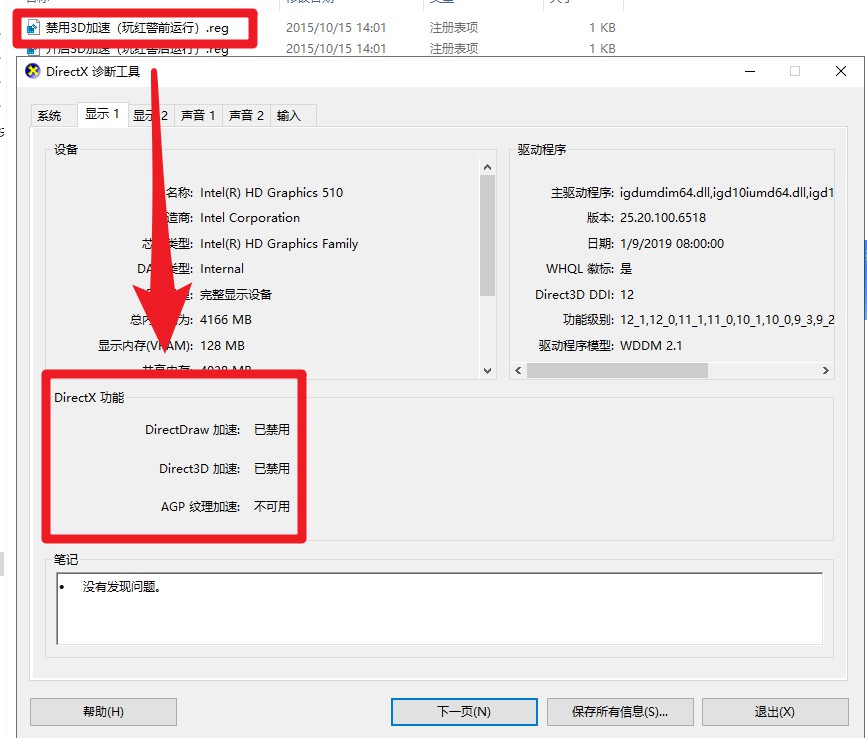Open the 声音 1 tab
The width and height of the screenshot is (867, 738).
pyautogui.click(x=197, y=116)
